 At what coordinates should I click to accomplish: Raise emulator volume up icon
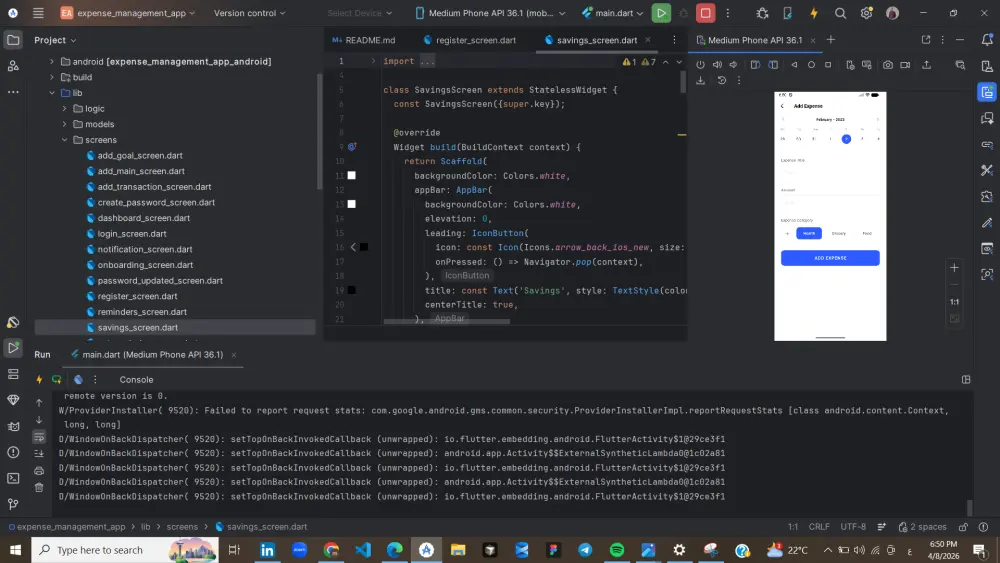[x=717, y=64]
